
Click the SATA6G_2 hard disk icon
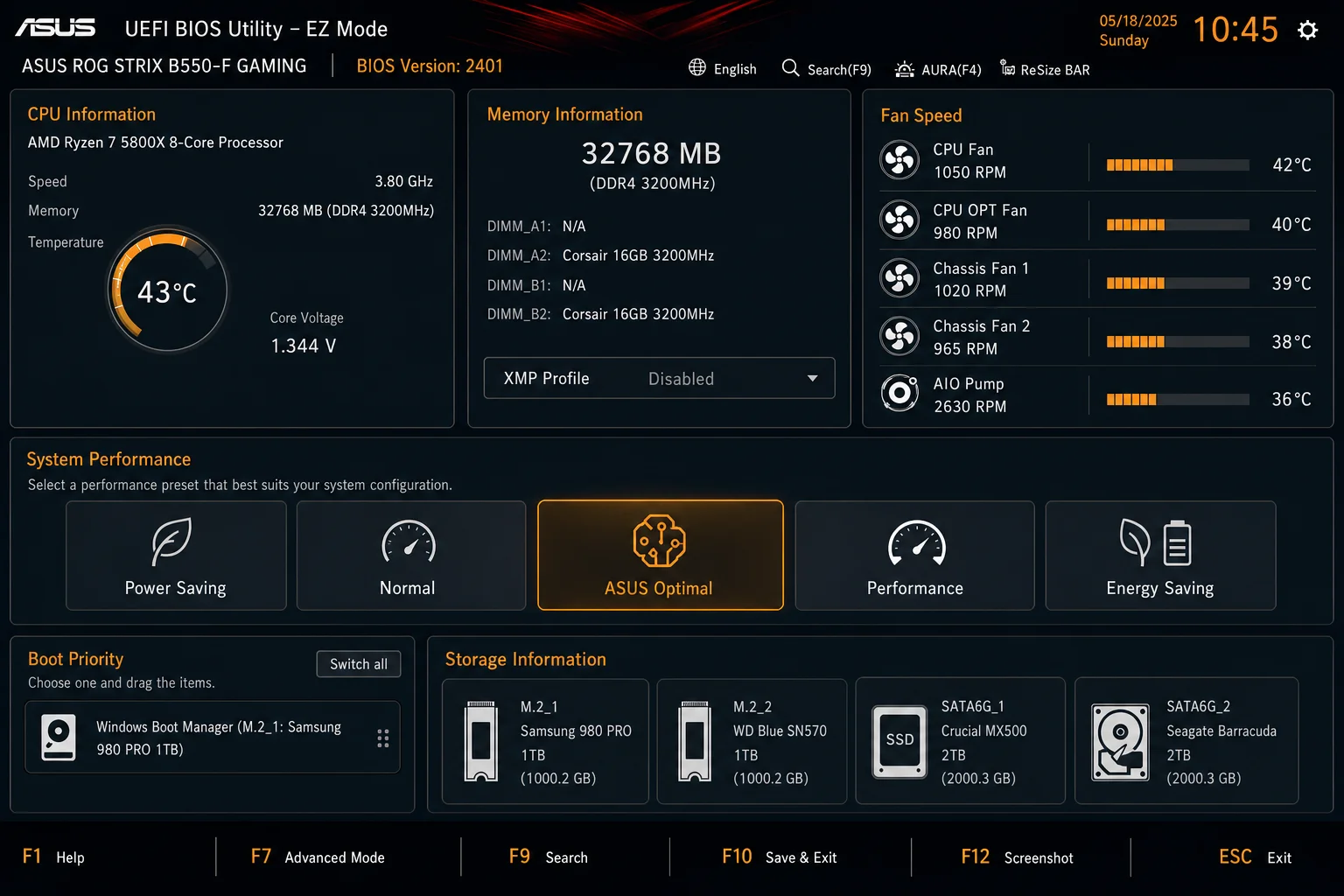pos(1120,742)
